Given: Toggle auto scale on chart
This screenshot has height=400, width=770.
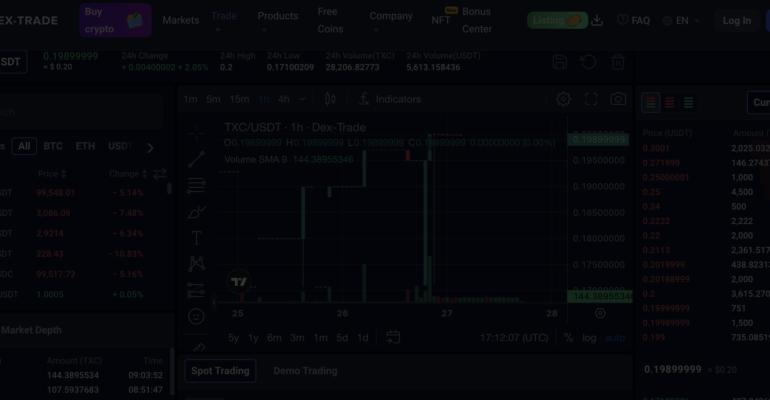Looking at the screenshot, I should [615, 338].
